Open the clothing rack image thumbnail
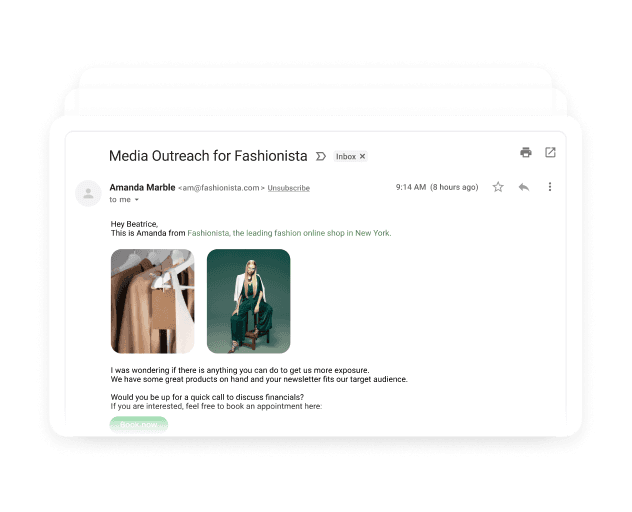 (152, 301)
